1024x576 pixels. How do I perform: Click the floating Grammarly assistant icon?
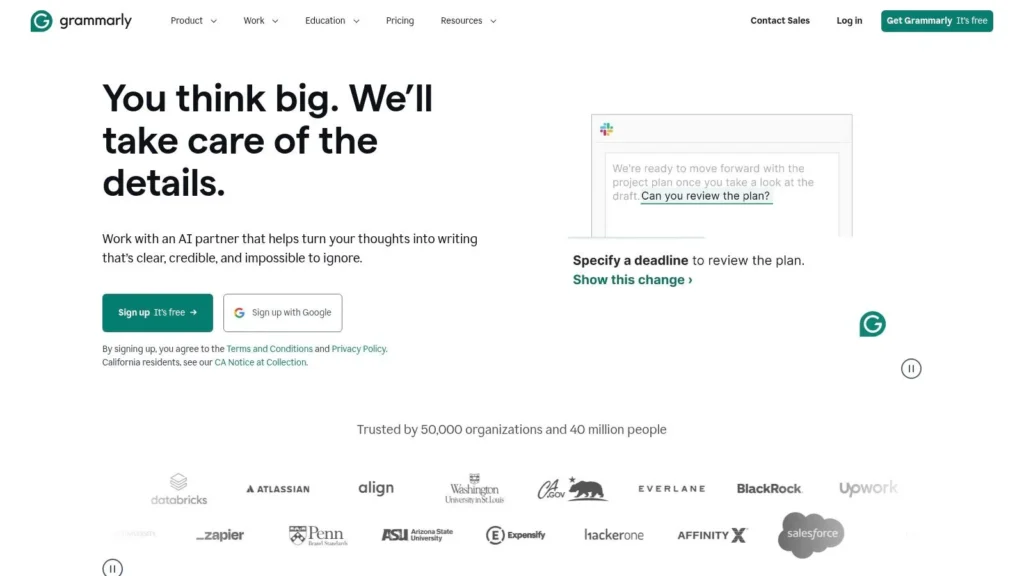click(871, 324)
